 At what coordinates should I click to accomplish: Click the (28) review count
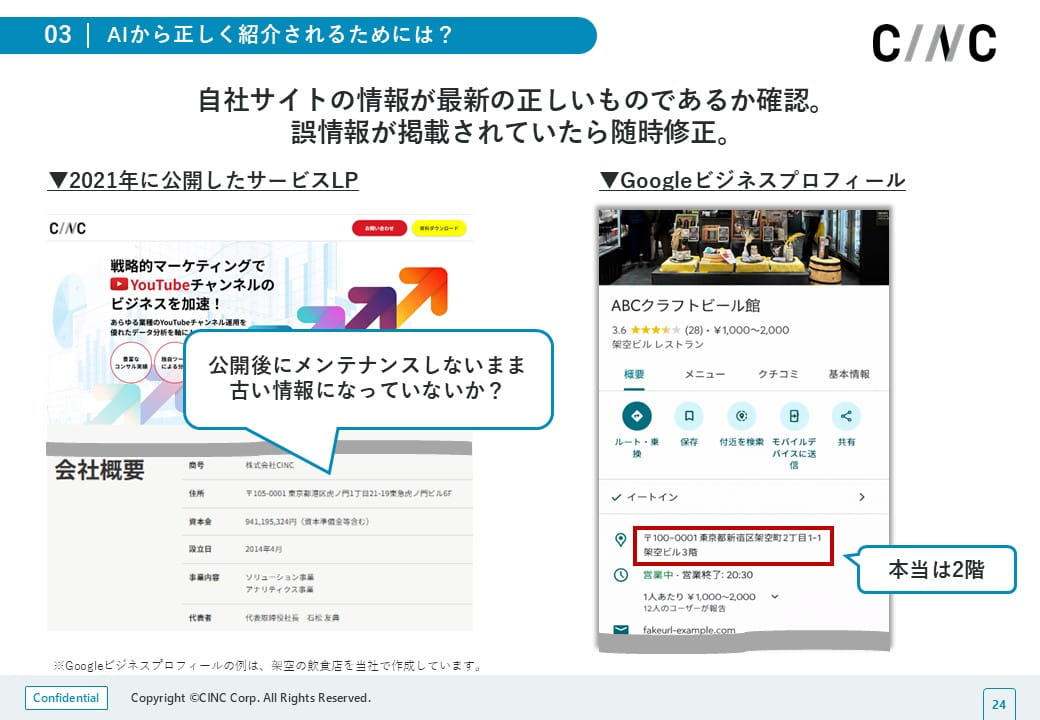[694, 330]
